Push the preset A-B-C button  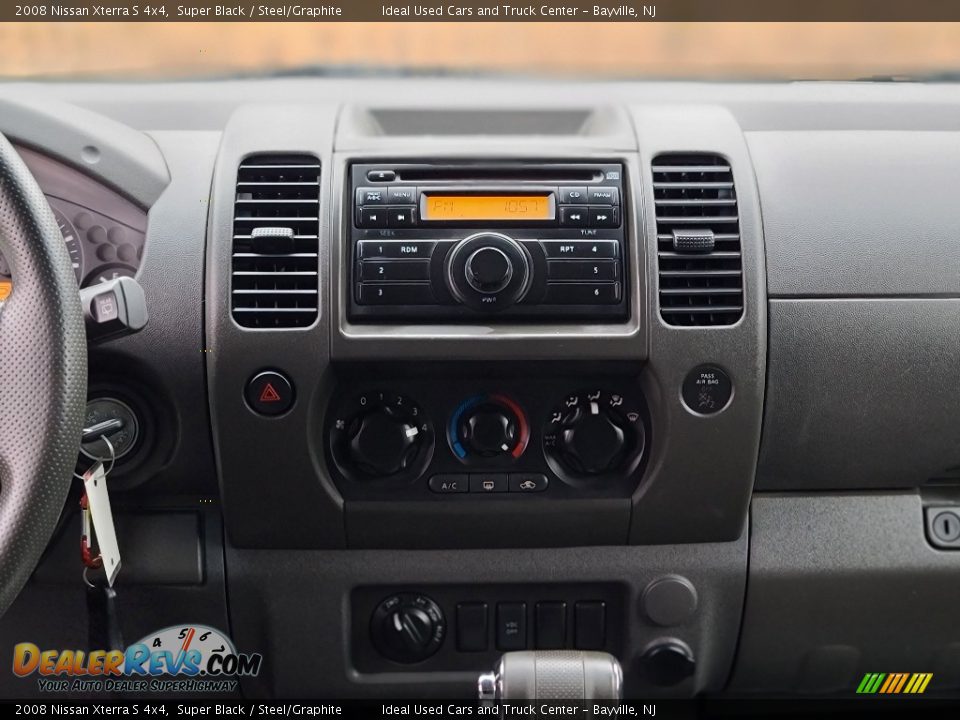(373, 196)
